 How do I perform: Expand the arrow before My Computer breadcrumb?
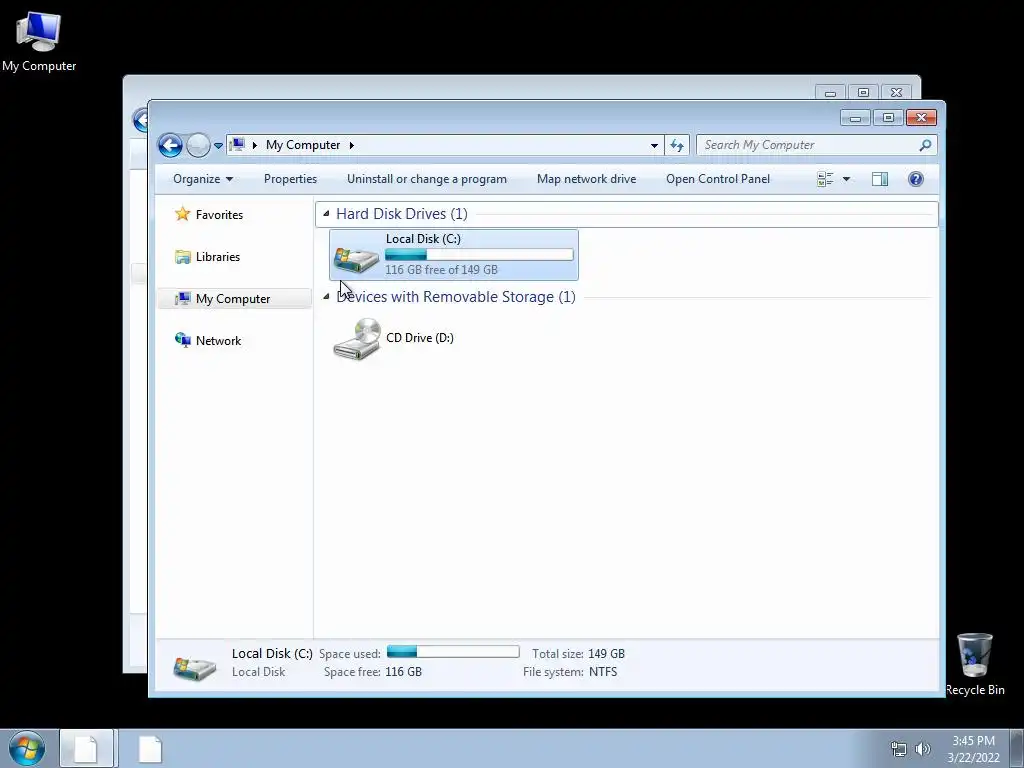coord(255,145)
